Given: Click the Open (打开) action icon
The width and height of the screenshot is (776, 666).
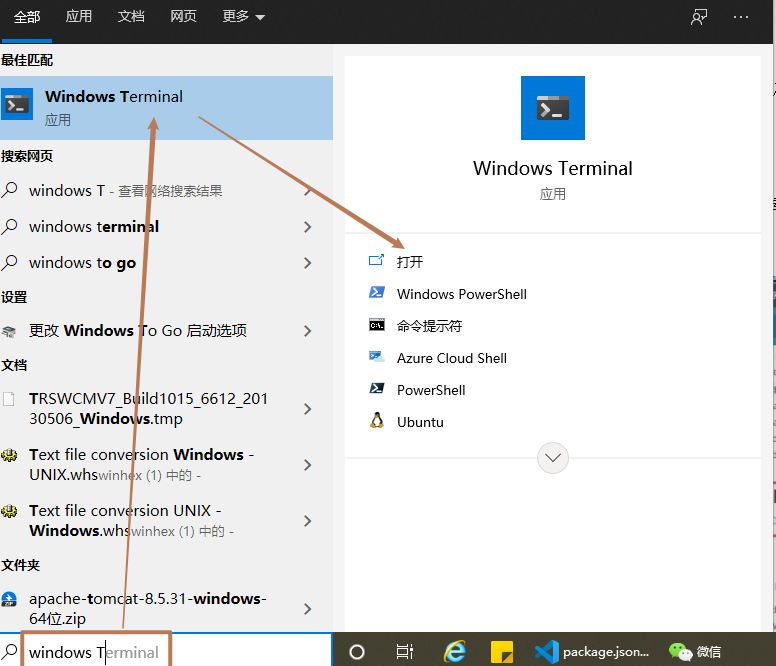Looking at the screenshot, I should pos(377,260).
